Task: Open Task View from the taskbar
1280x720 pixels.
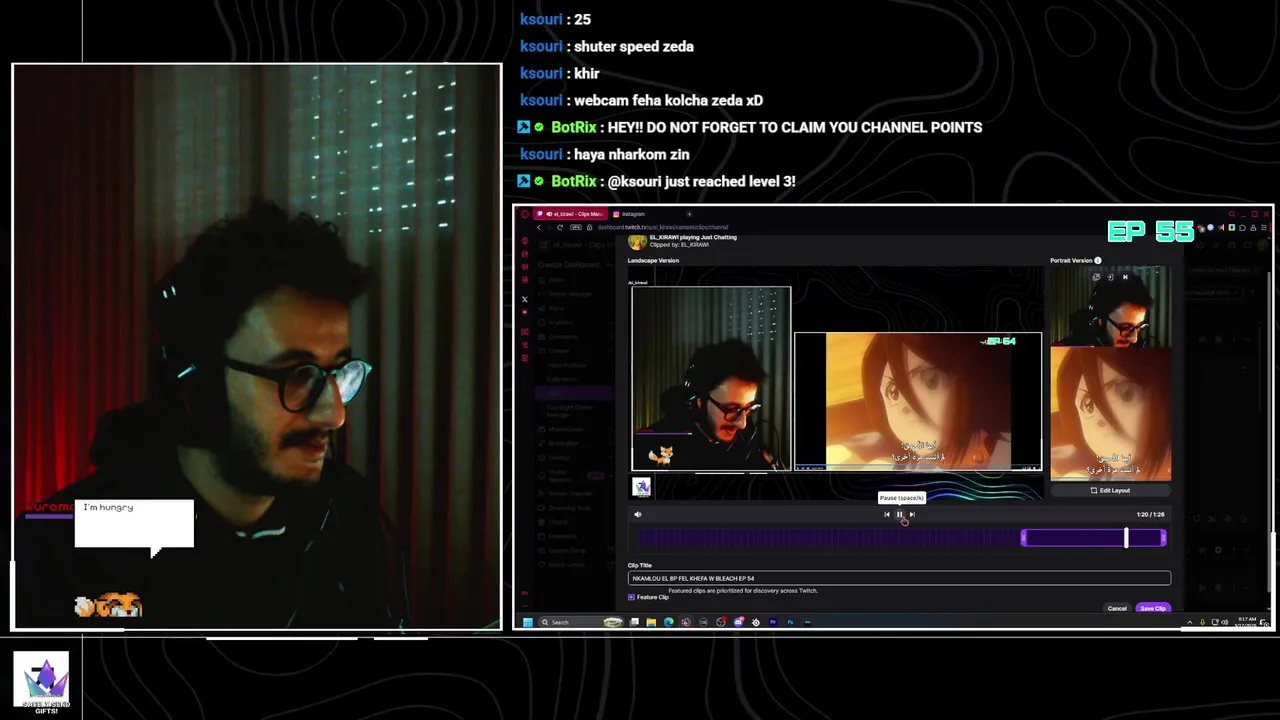Action: (x=634, y=622)
